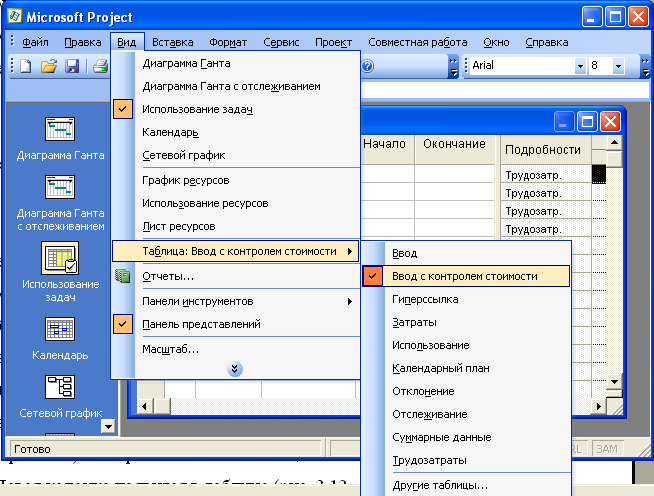Click the first Трудозатр. details row
Viewport: 654px width, 496px height.
(x=546, y=174)
